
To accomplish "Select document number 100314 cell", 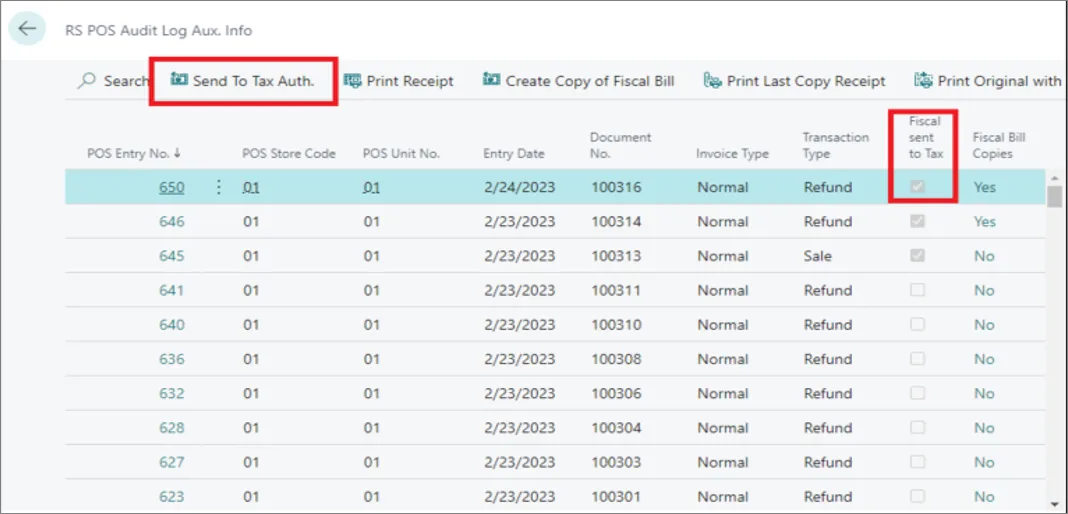I will [616, 222].
